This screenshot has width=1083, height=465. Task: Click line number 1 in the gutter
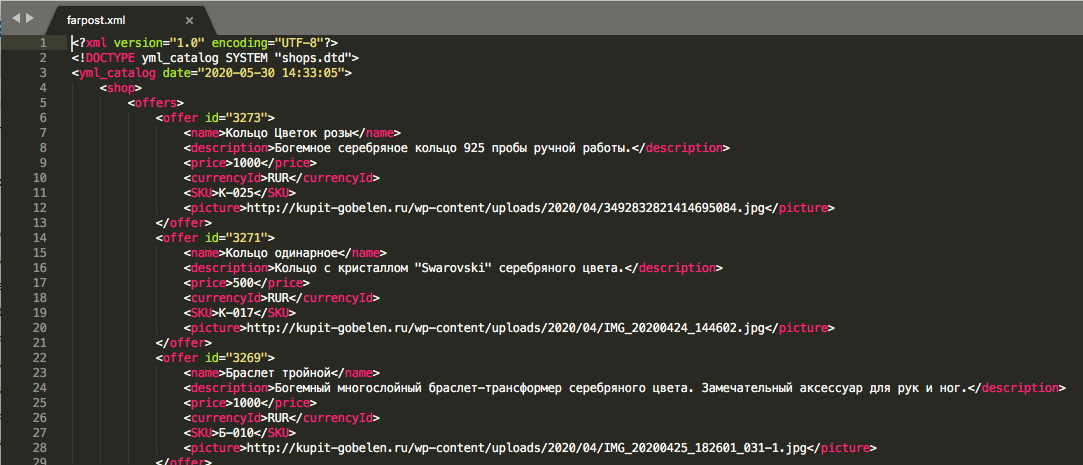(x=43, y=43)
